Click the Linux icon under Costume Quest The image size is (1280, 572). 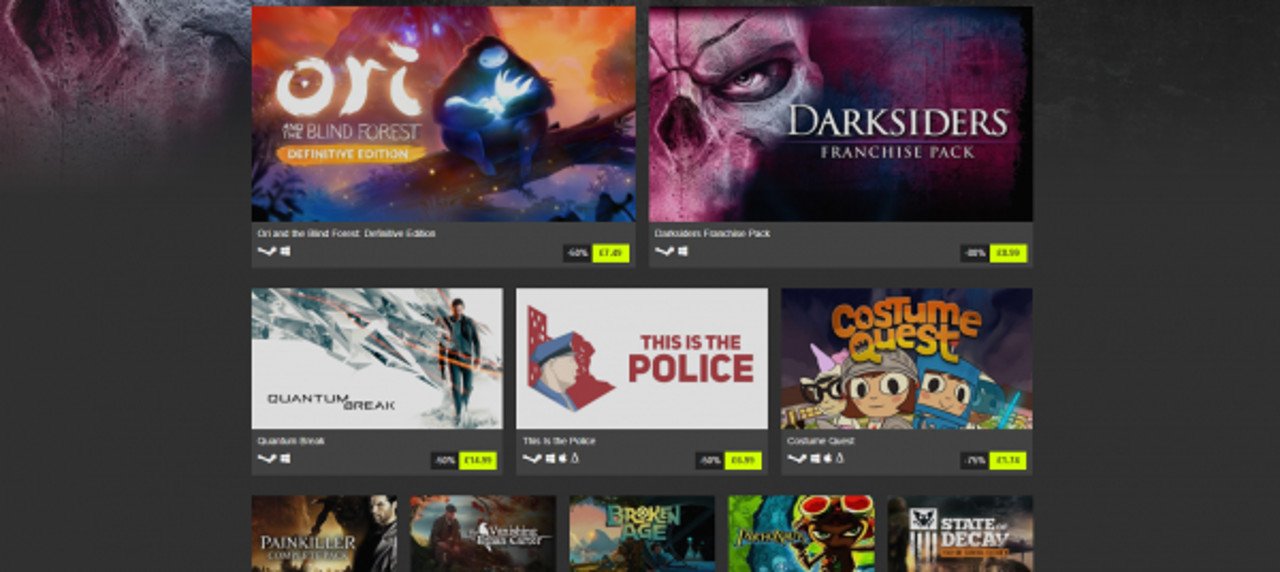(840, 459)
